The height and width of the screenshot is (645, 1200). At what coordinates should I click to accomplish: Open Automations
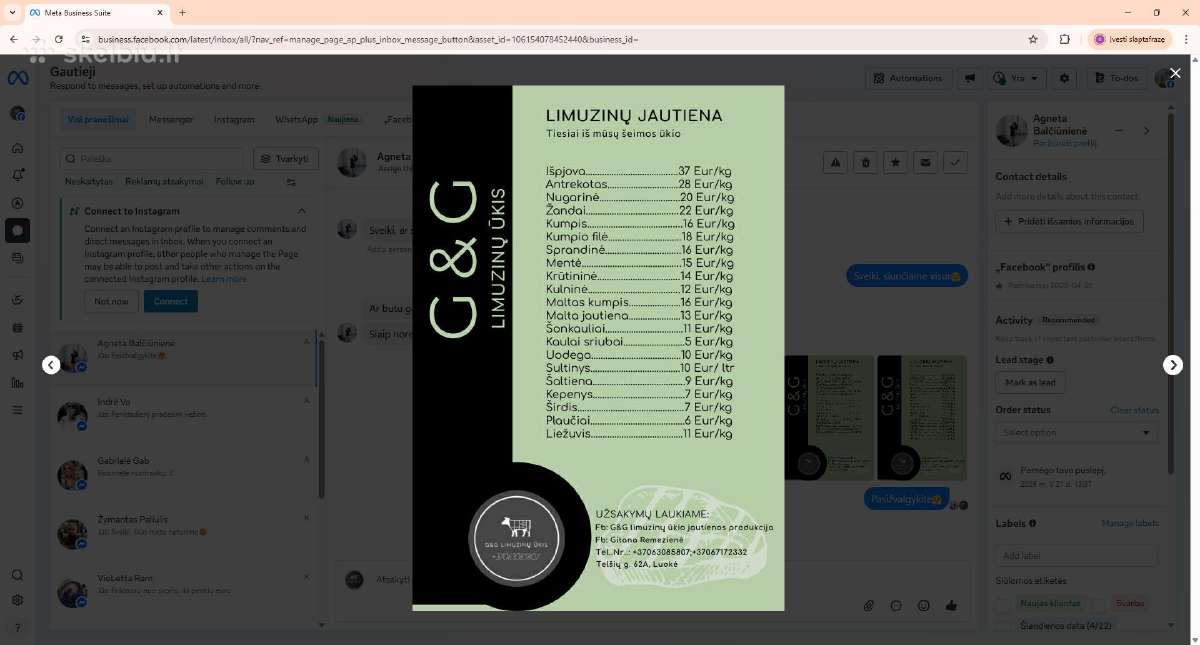click(908, 78)
